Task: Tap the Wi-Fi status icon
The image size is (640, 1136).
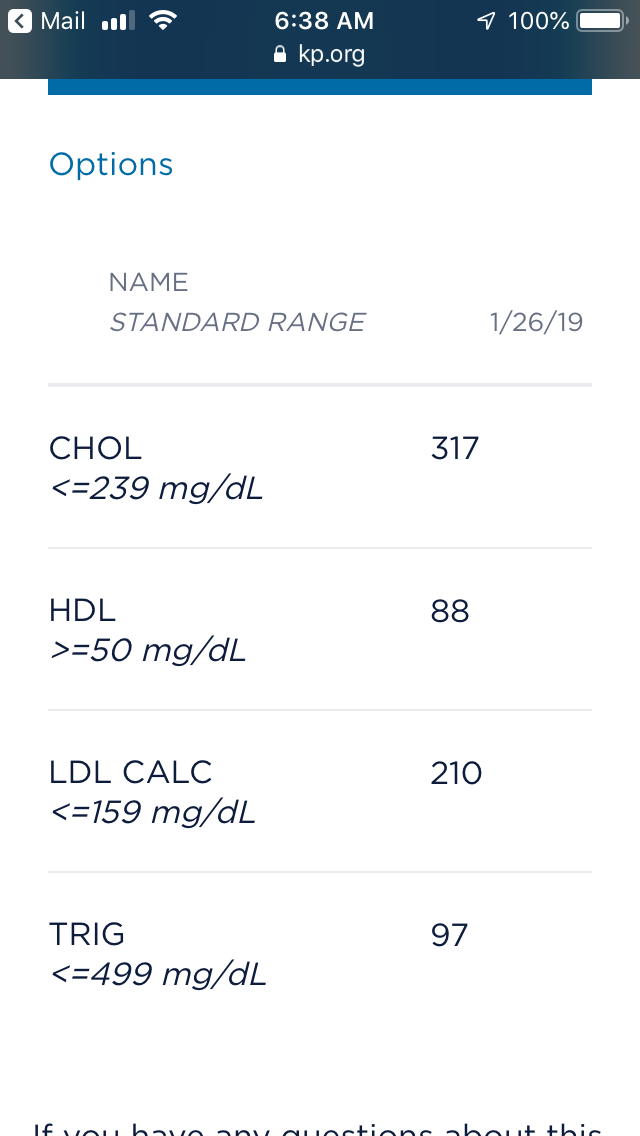Action: pyautogui.click(x=161, y=20)
